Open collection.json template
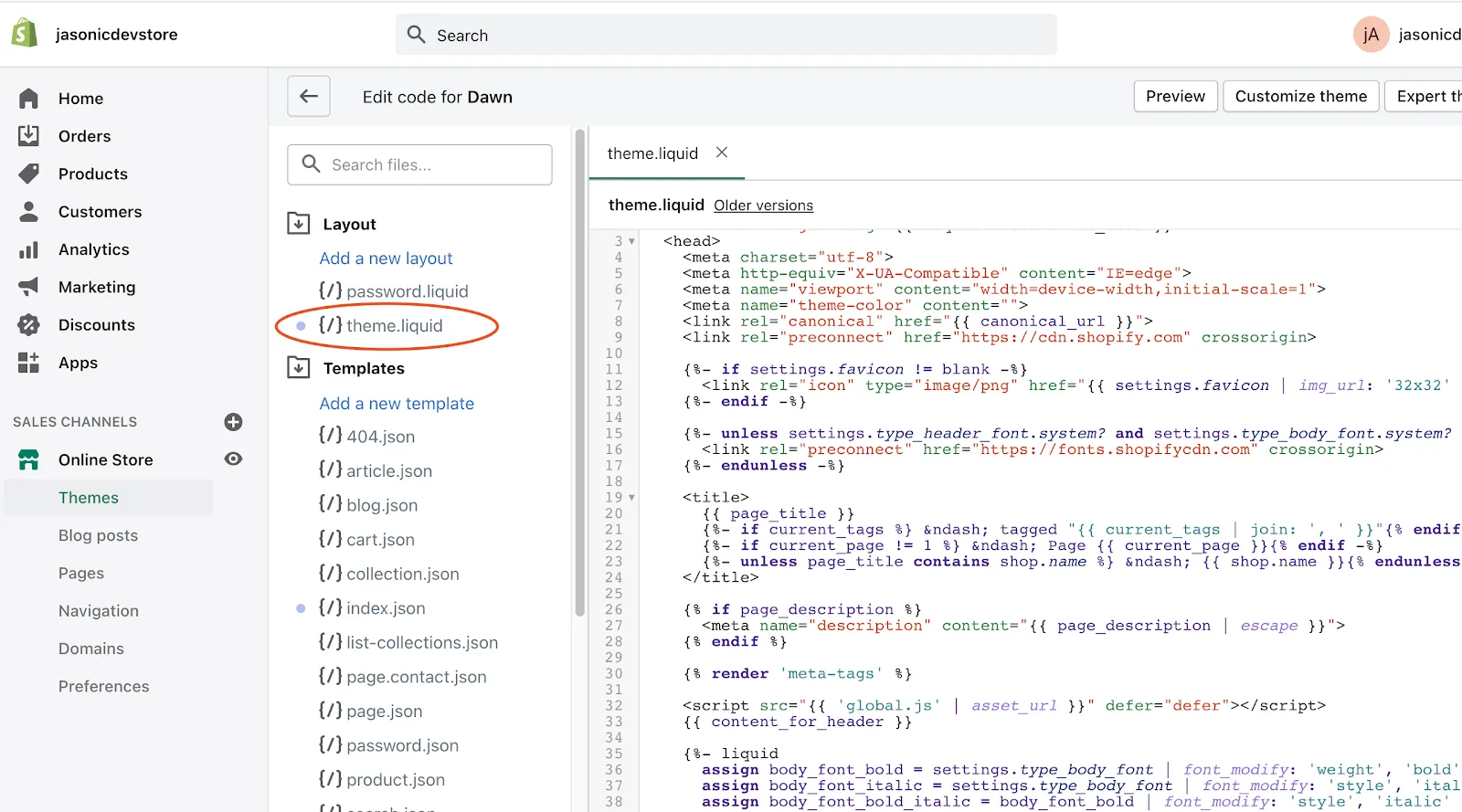This screenshot has height=812, width=1462. (388, 575)
